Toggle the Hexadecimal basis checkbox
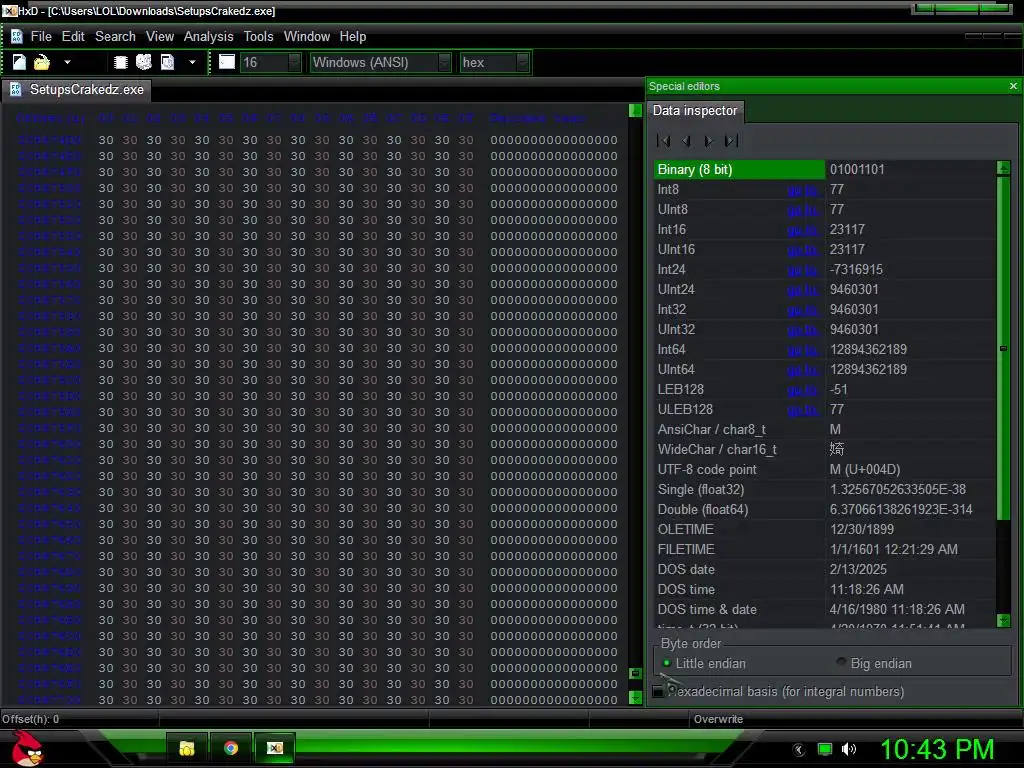 click(x=658, y=692)
